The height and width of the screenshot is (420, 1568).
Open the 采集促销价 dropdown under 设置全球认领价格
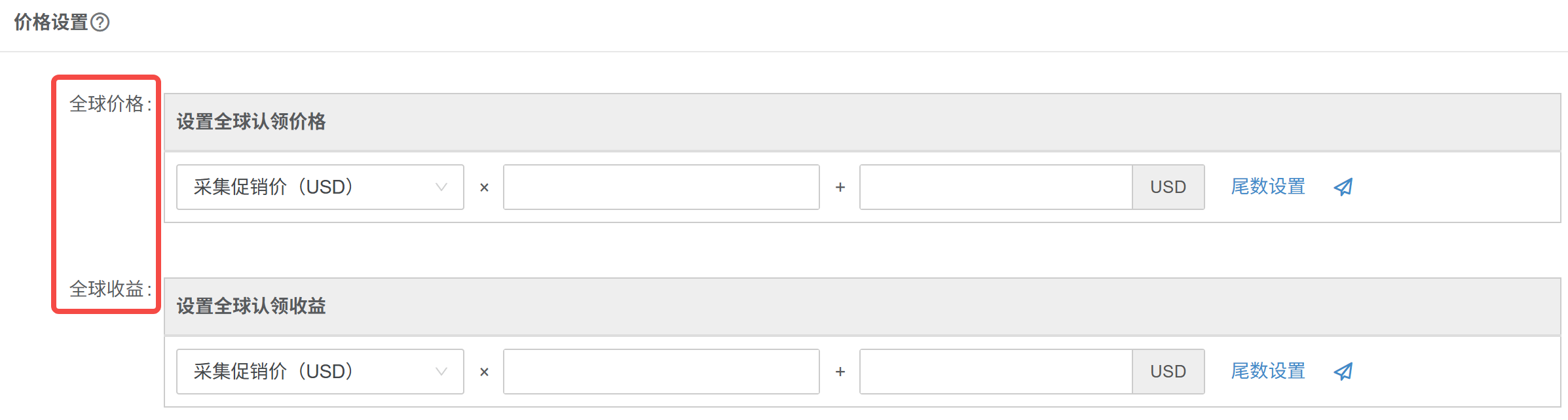coord(320,187)
